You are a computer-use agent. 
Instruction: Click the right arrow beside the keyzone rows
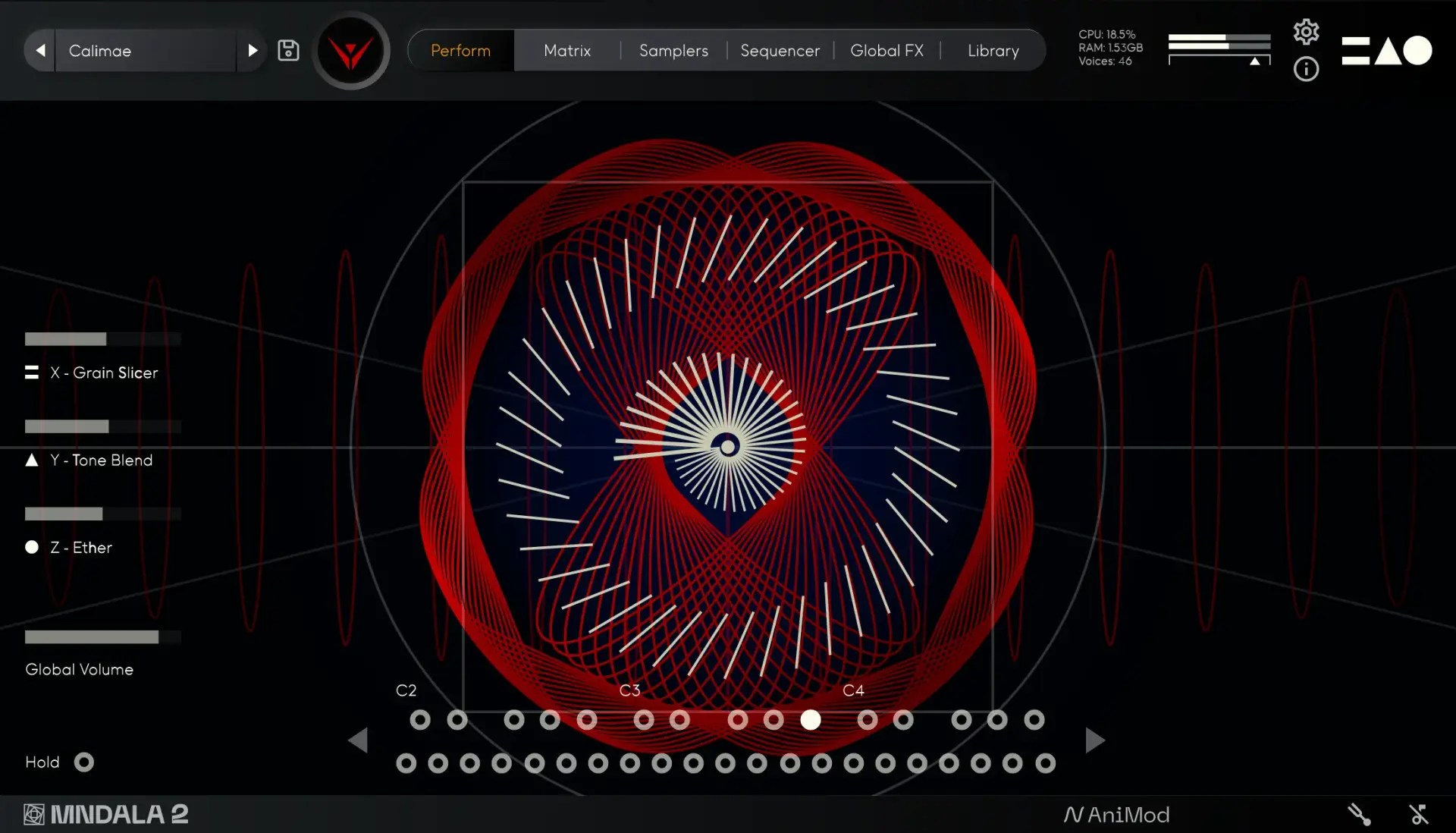click(x=1095, y=740)
